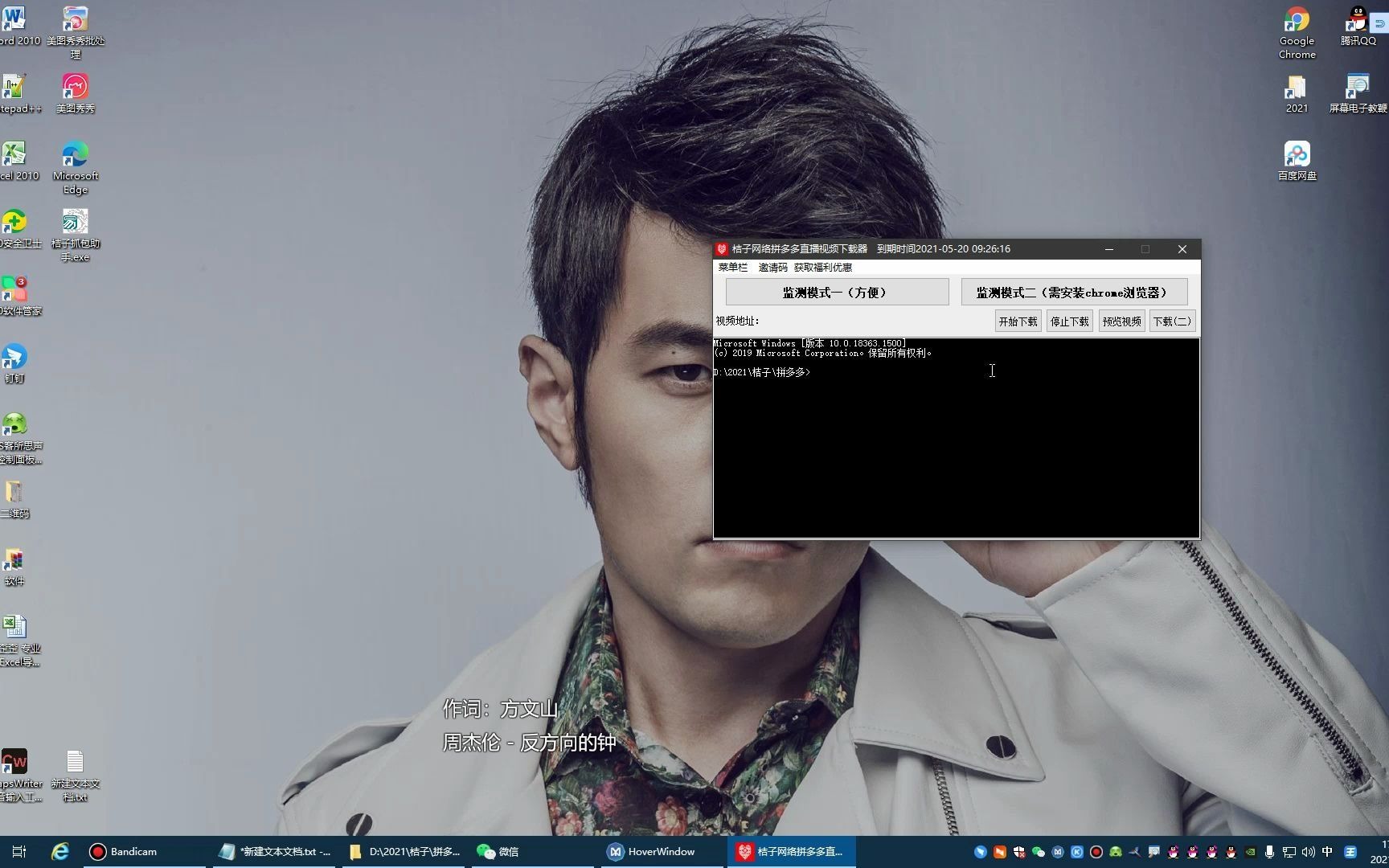Select the 腾讯QQ desktop icon
The image size is (1389, 868).
coord(1358,26)
